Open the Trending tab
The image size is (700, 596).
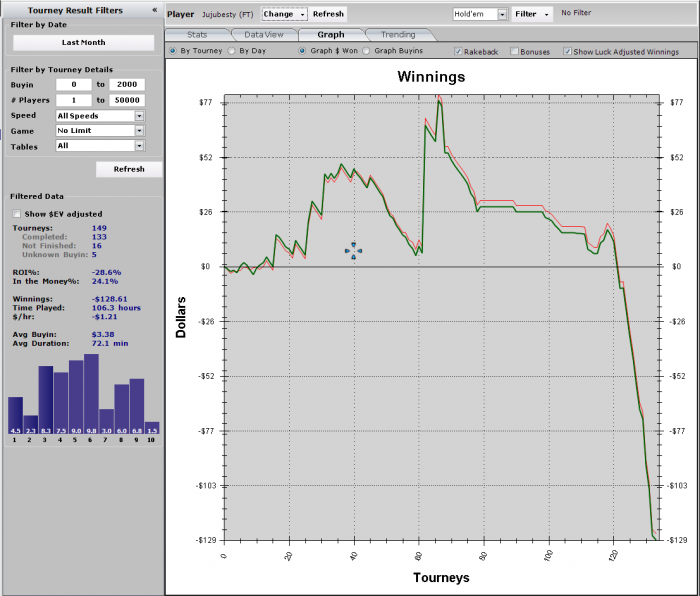pyautogui.click(x=398, y=34)
